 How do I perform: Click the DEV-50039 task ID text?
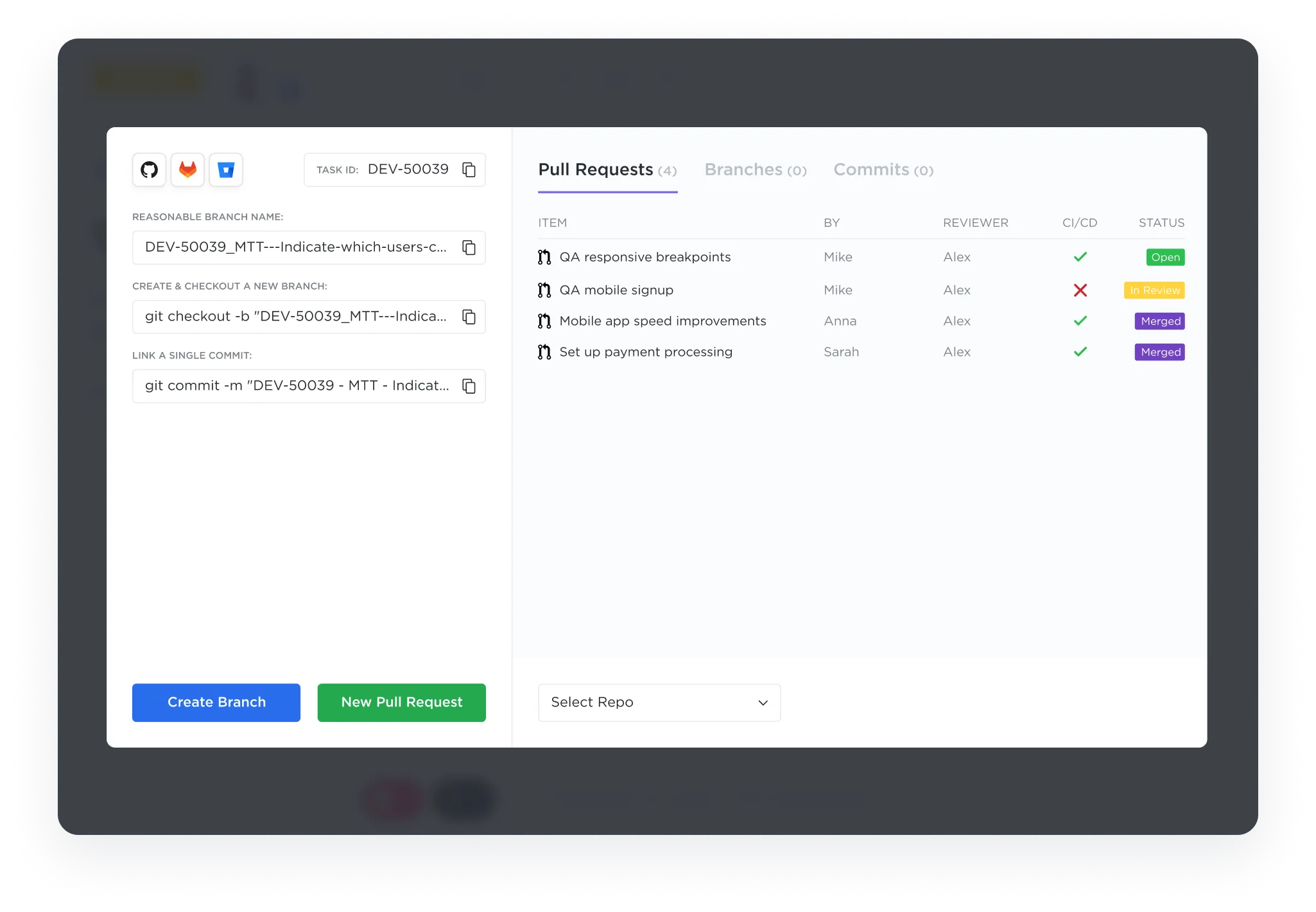[408, 170]
